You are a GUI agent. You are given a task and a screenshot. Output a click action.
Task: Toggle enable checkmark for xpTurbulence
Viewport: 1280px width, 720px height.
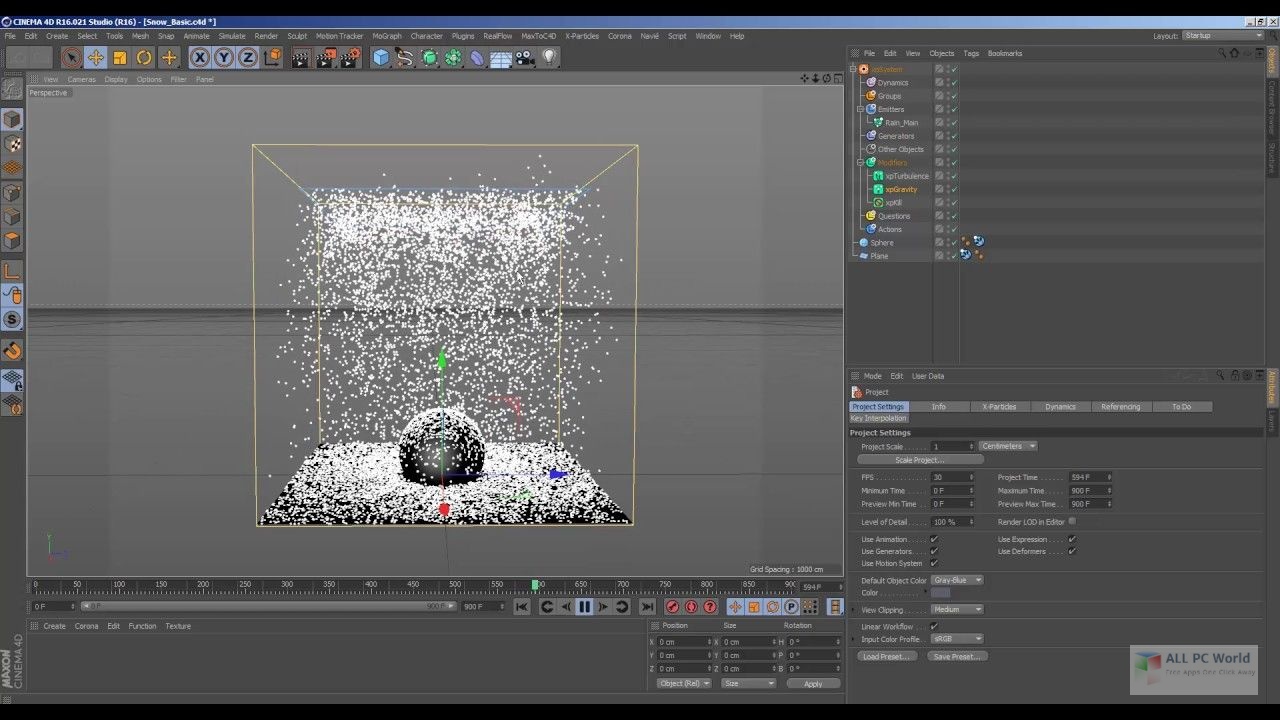coord(954,176)
